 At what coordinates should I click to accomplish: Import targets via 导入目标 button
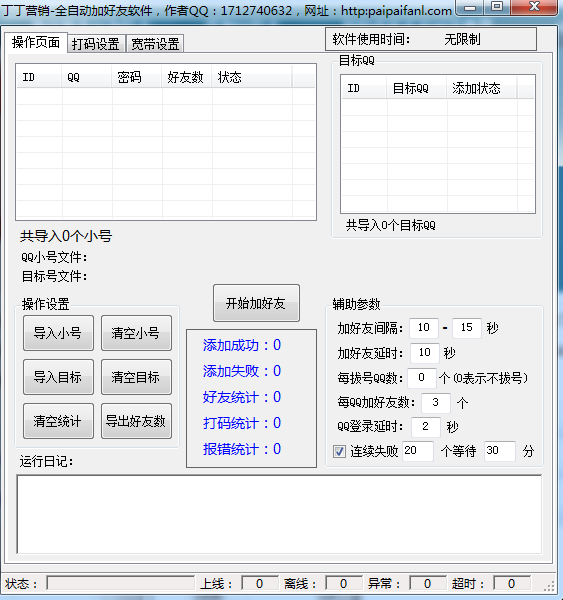58,377
